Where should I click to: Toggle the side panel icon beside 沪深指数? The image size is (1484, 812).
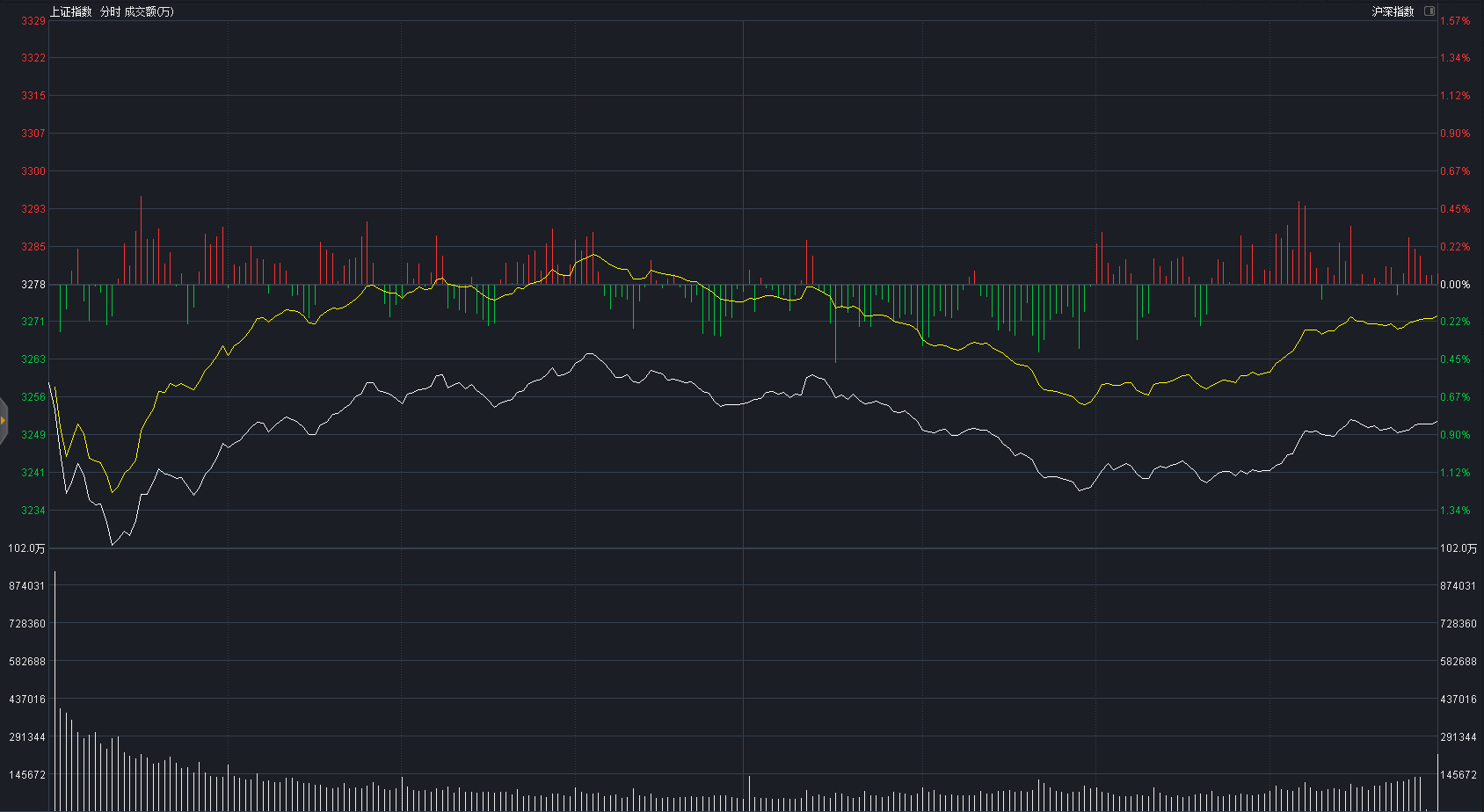click(1429, 11)
